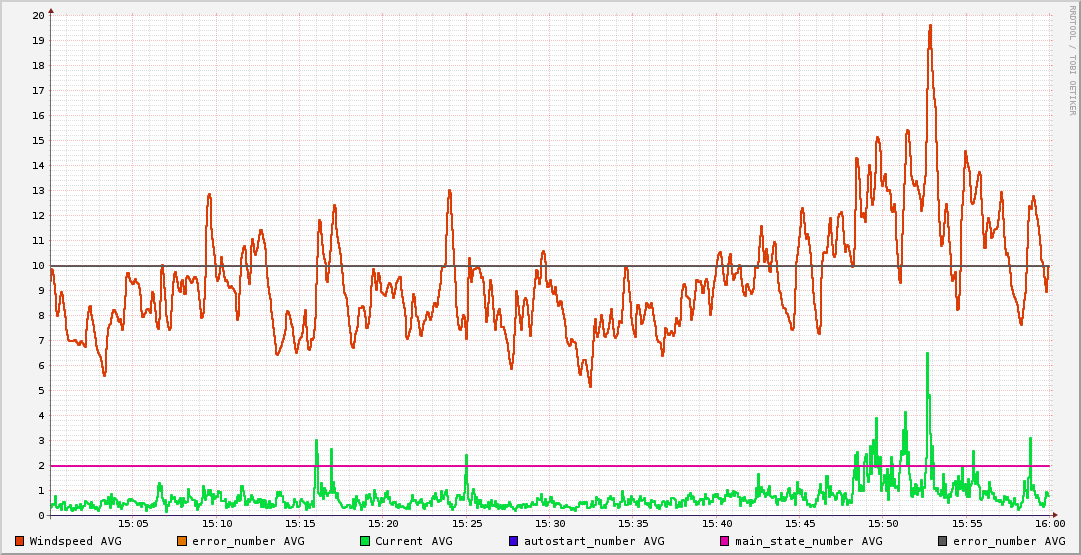This screenshot has width=1081, height=555.
Task: Click the orange error_number legend swatch
Action: coord(182,541)
